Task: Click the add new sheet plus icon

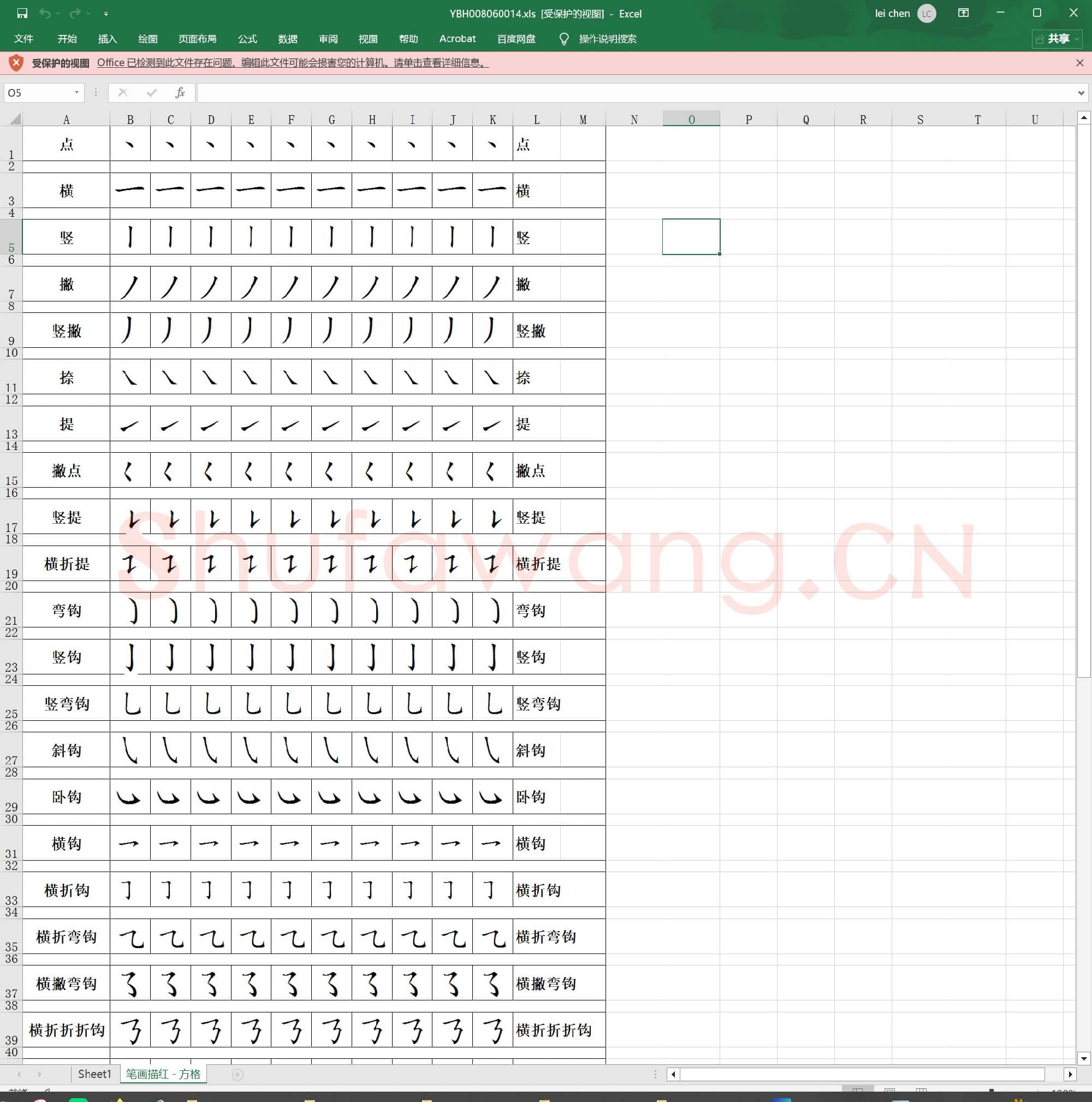Action: [238, 1074]
